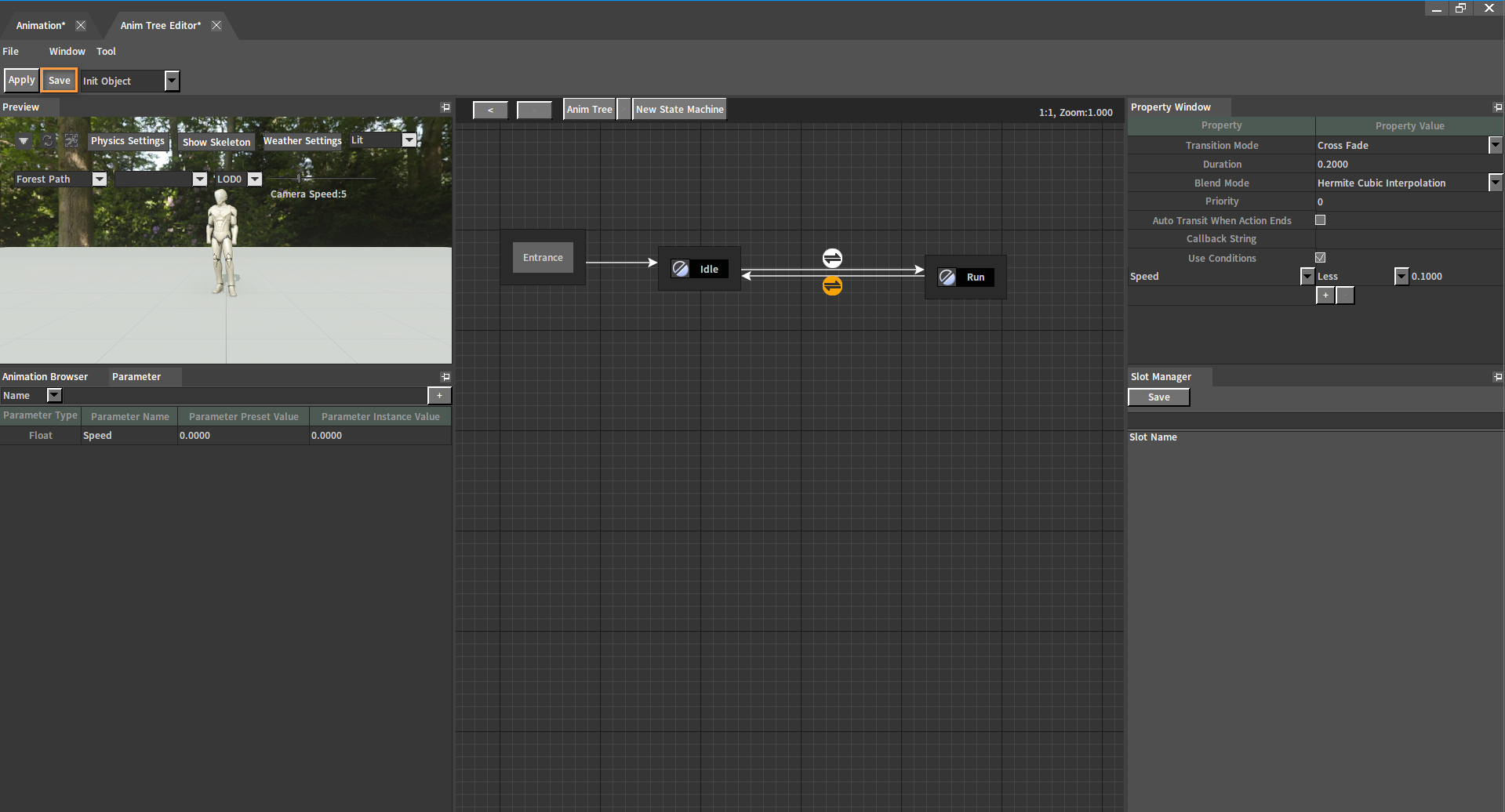
Task: Toggle Show Skeleton
Action: click(x=216, y=142)
